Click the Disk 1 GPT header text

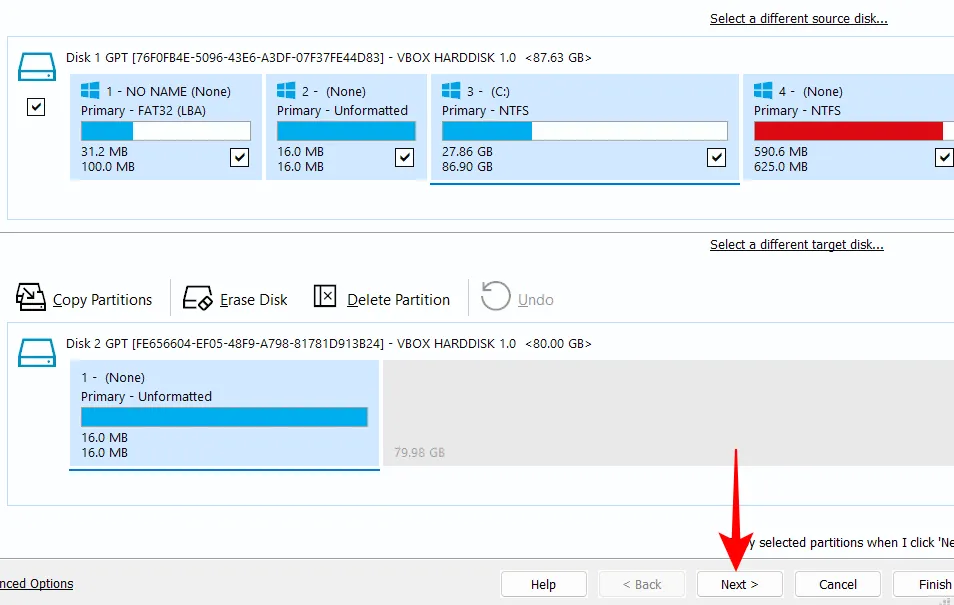point(329,58)
